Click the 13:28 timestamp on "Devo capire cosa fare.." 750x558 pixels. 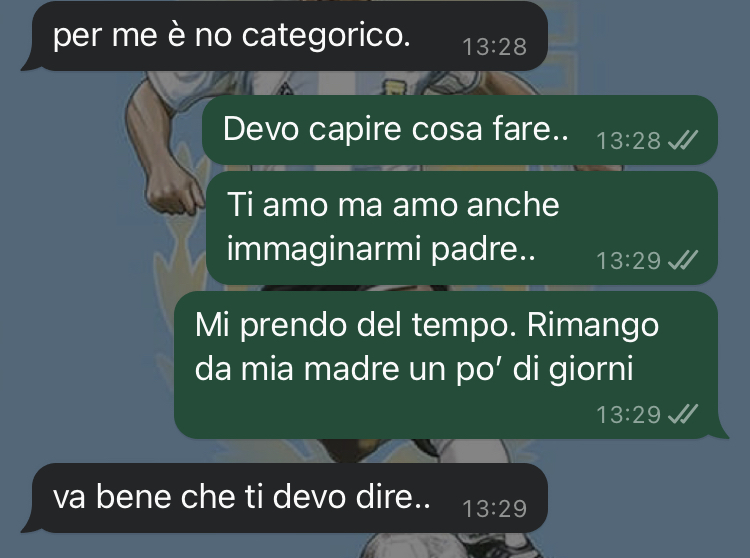coord(629,141)
